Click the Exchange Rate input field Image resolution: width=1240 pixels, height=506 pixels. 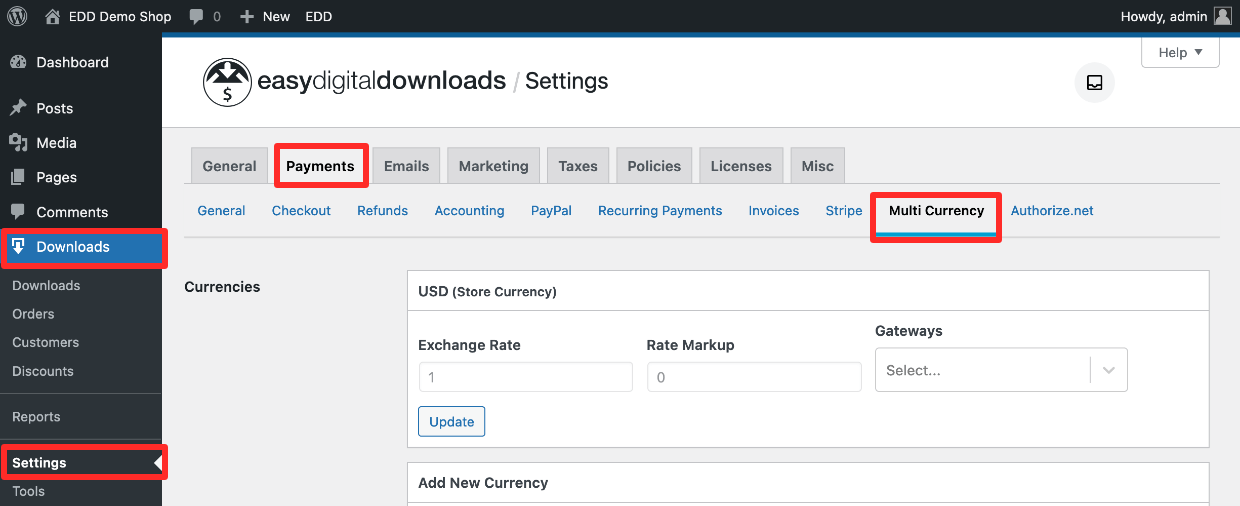click(525, 377)
